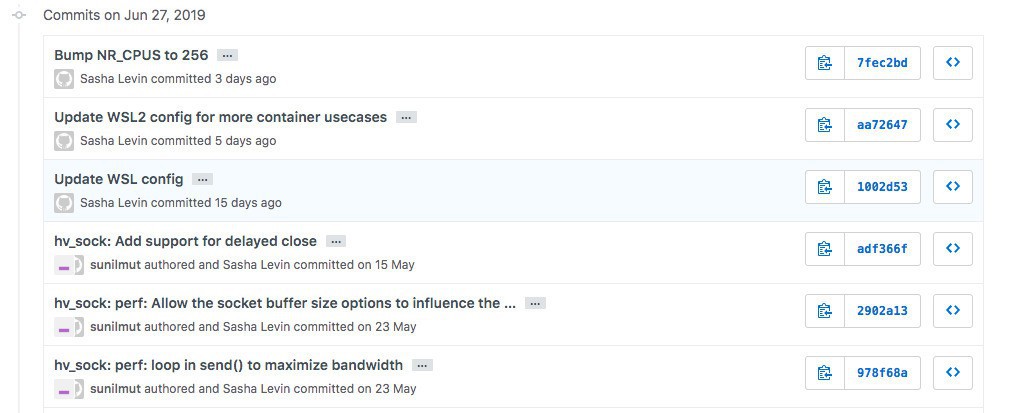Screen dimensions: 1009x413
Task: Copy the full SHA for commit adf366f
Action: pyautogui.click(x=825, y=249)
